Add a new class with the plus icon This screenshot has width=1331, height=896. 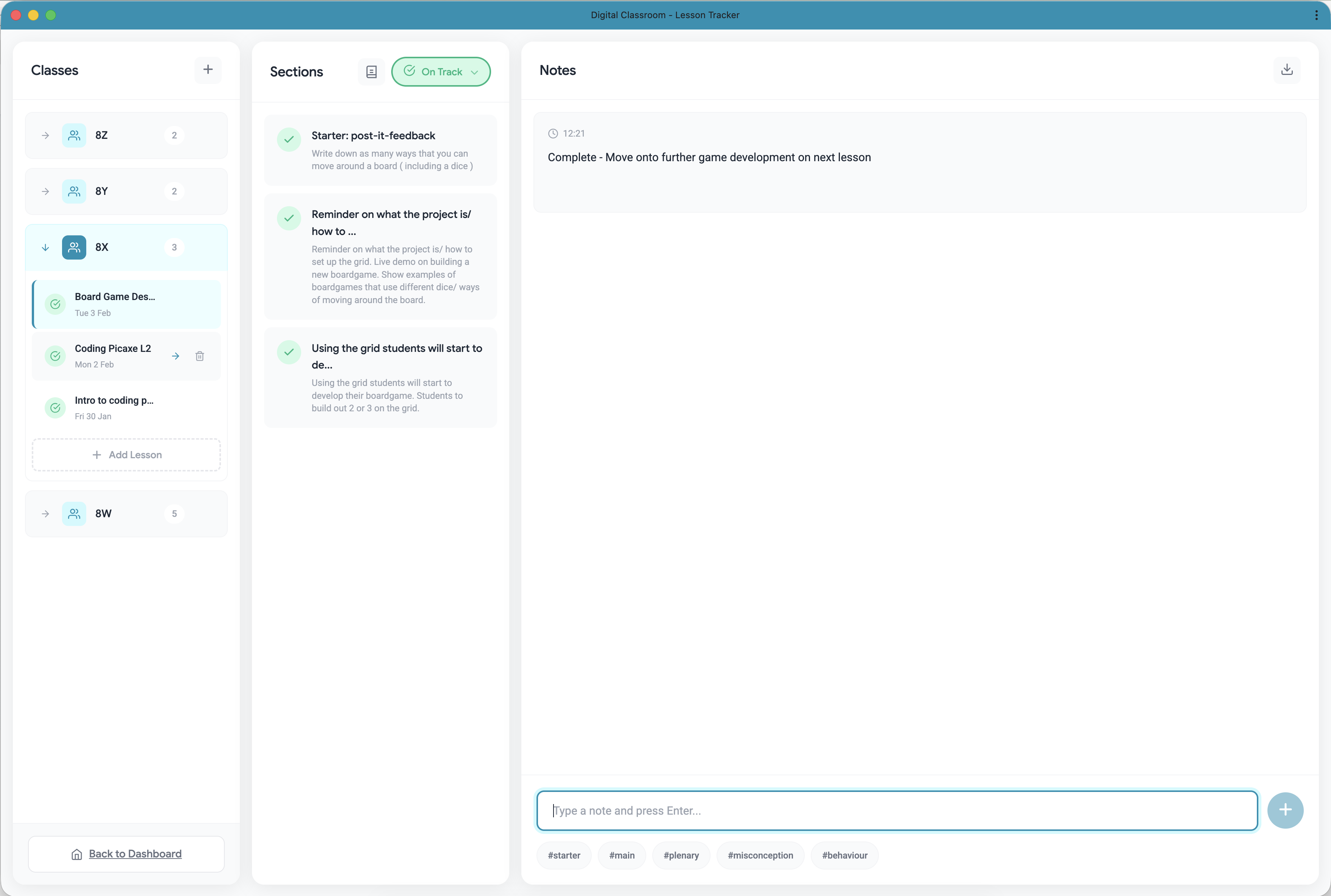click(x=207, y=70)
